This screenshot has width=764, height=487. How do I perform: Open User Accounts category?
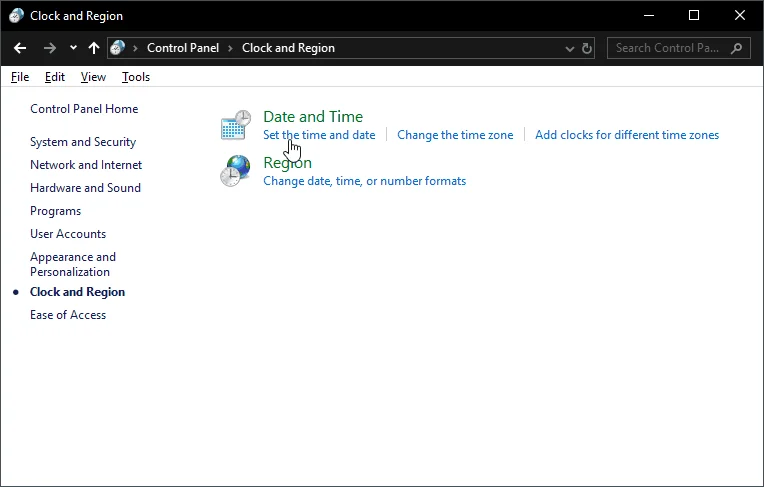click(x=68, y=234)
